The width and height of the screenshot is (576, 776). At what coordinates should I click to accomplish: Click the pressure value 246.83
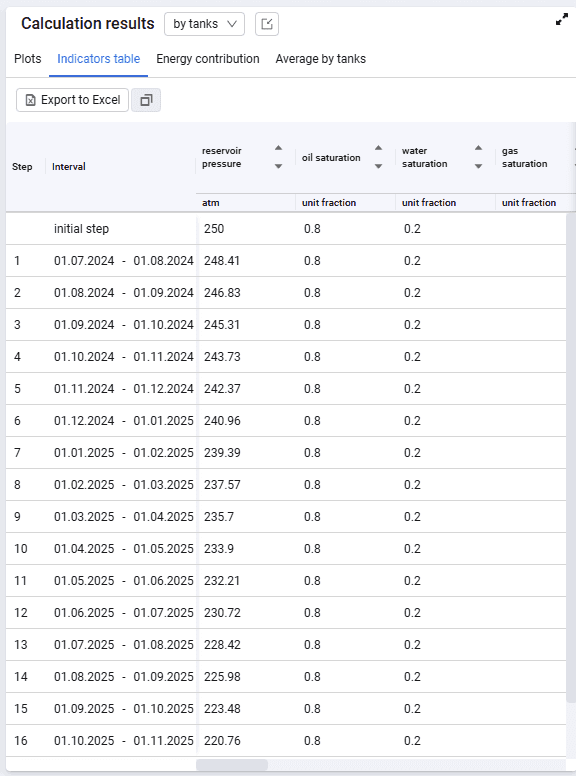point(222,293)
